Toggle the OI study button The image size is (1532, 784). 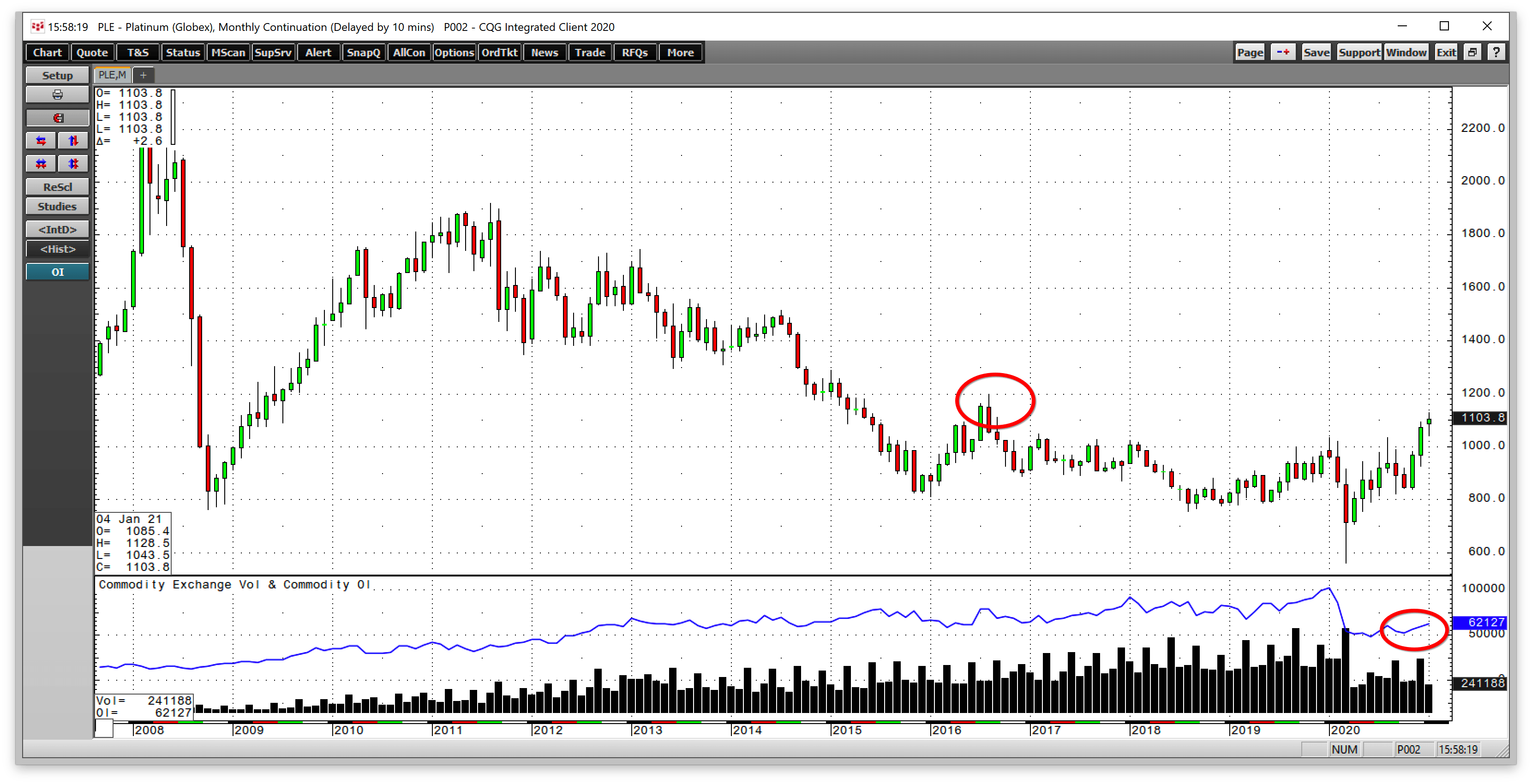57,272
